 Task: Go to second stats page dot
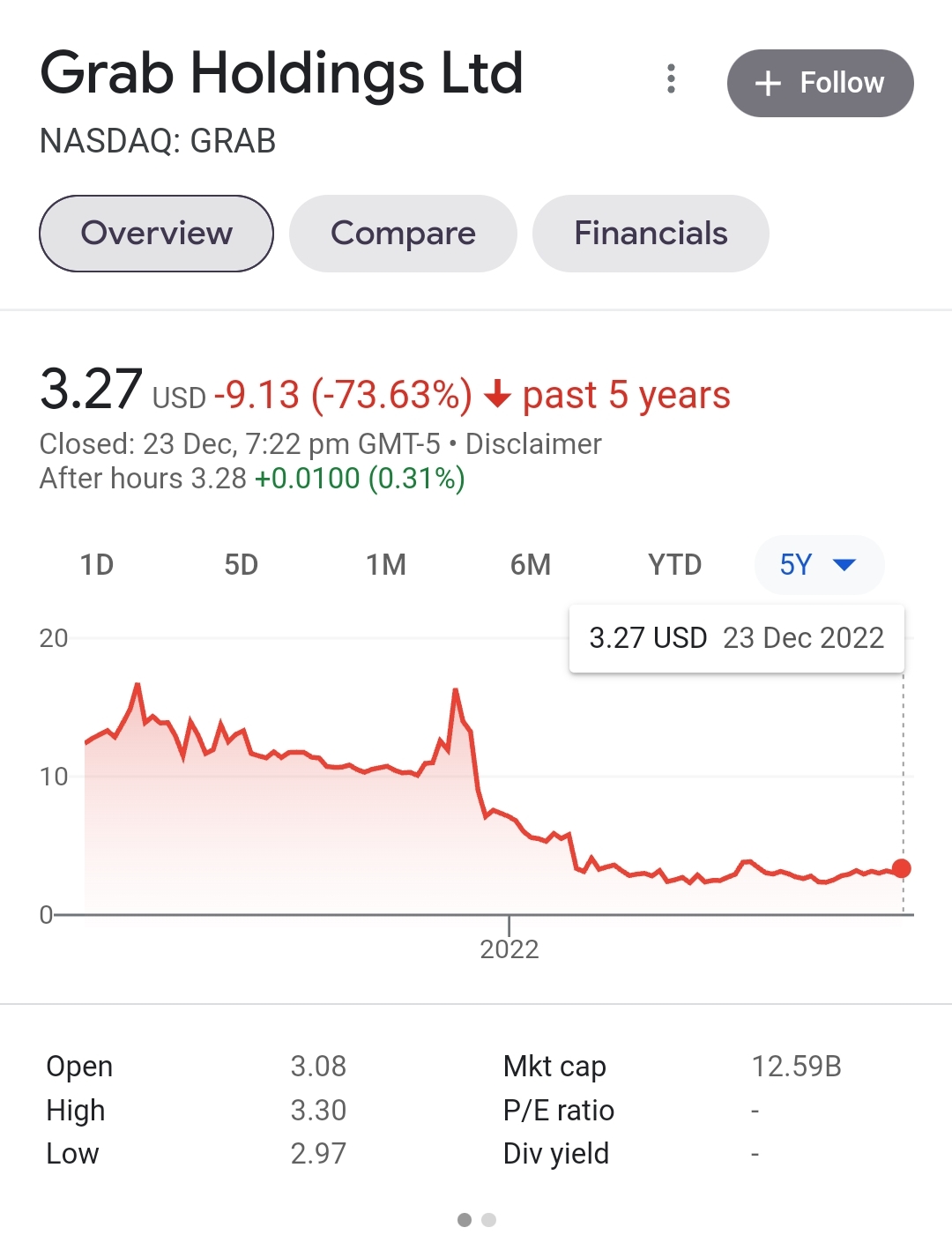(x=489, y=1220)
